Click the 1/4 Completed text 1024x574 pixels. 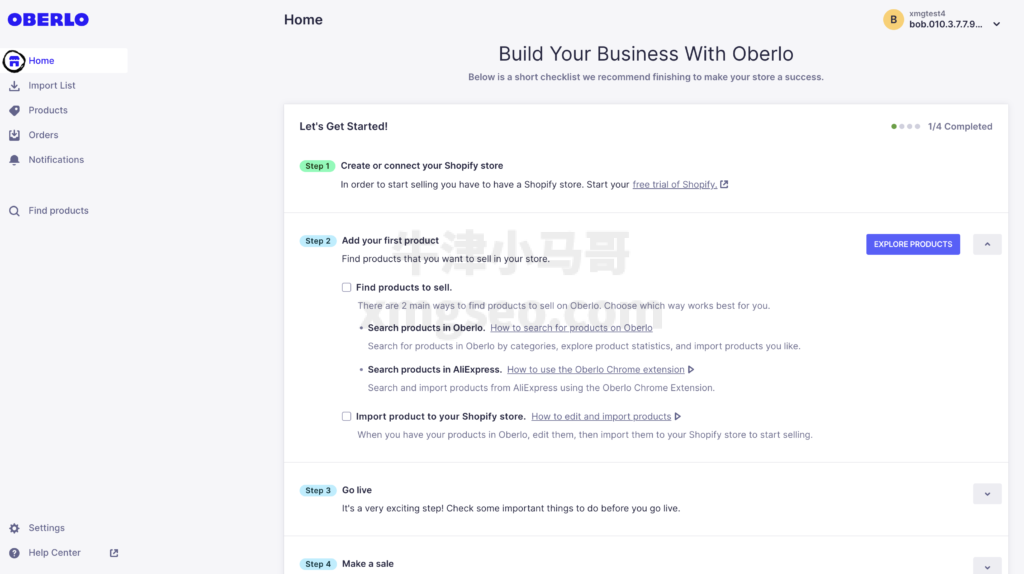point(960,127)
